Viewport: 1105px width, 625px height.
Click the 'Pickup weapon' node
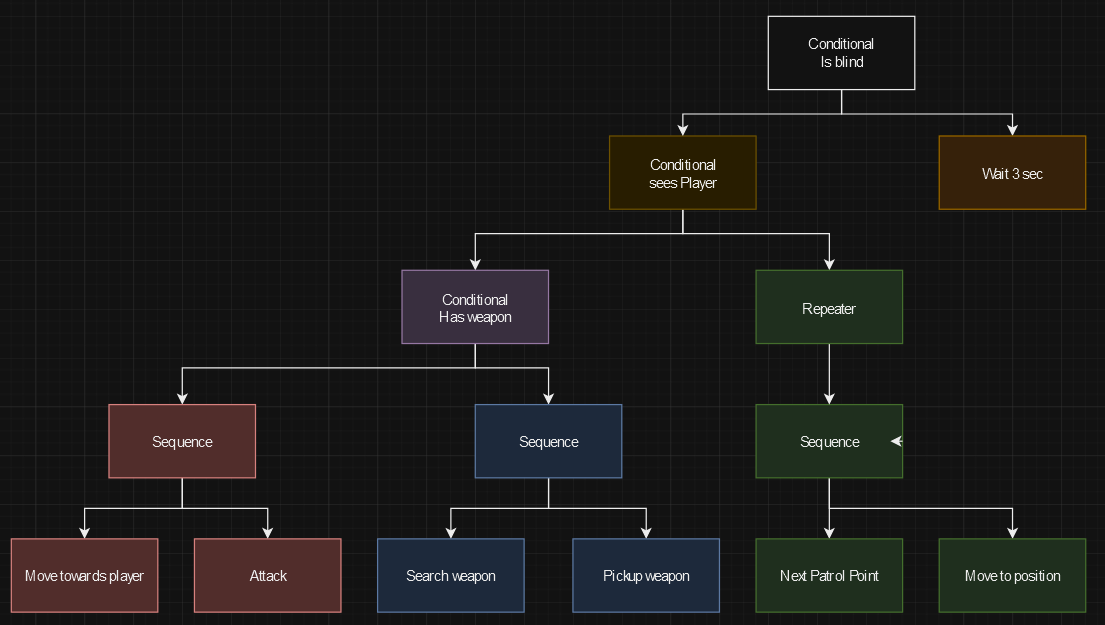click(645, 575)
